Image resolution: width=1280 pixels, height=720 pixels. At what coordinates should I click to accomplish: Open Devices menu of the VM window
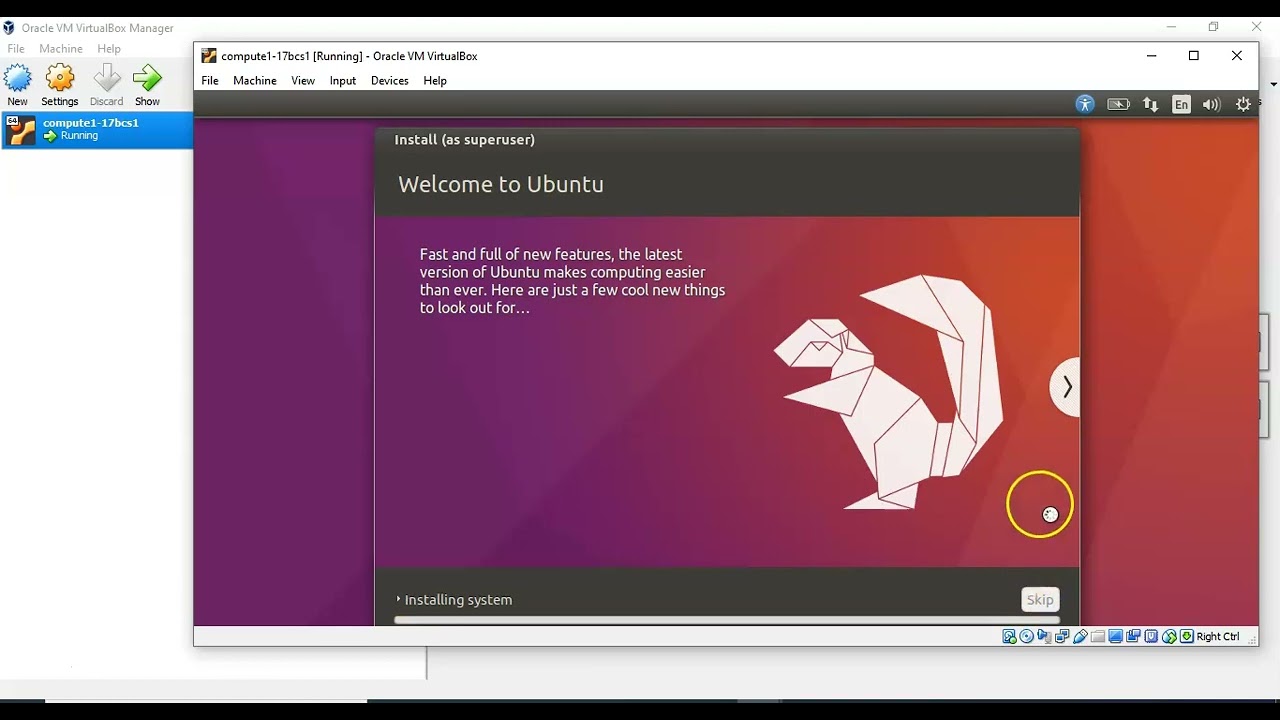point(390,81)
